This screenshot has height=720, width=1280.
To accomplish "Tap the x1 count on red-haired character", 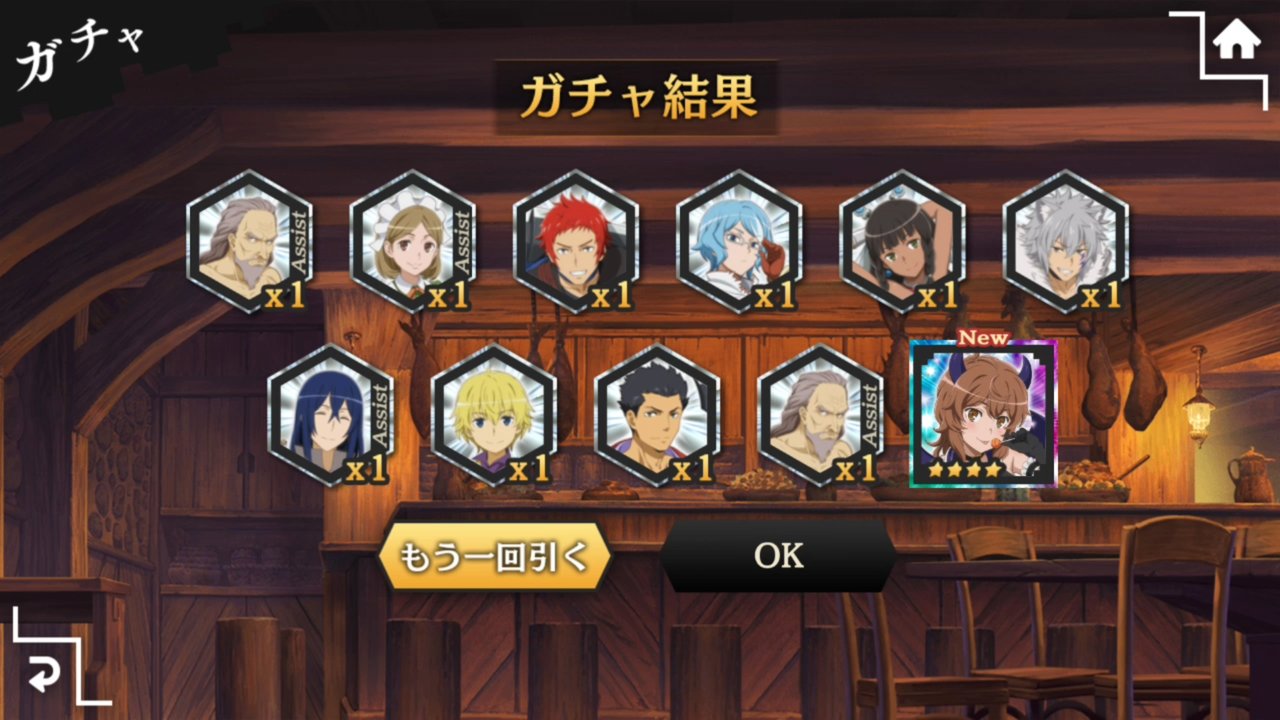I will pos(611,296).
